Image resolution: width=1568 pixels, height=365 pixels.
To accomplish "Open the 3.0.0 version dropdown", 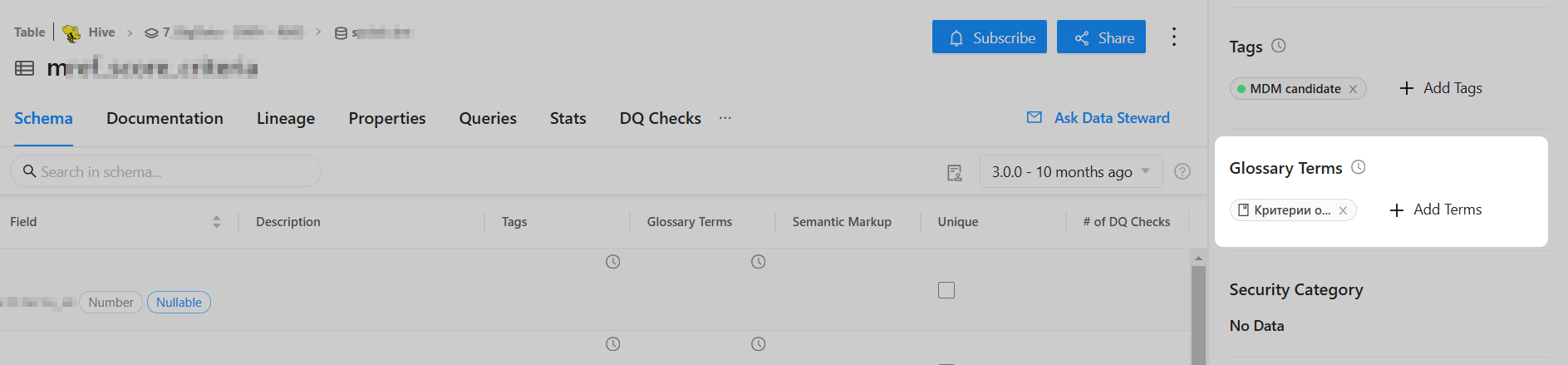I will coord(1070,171).
